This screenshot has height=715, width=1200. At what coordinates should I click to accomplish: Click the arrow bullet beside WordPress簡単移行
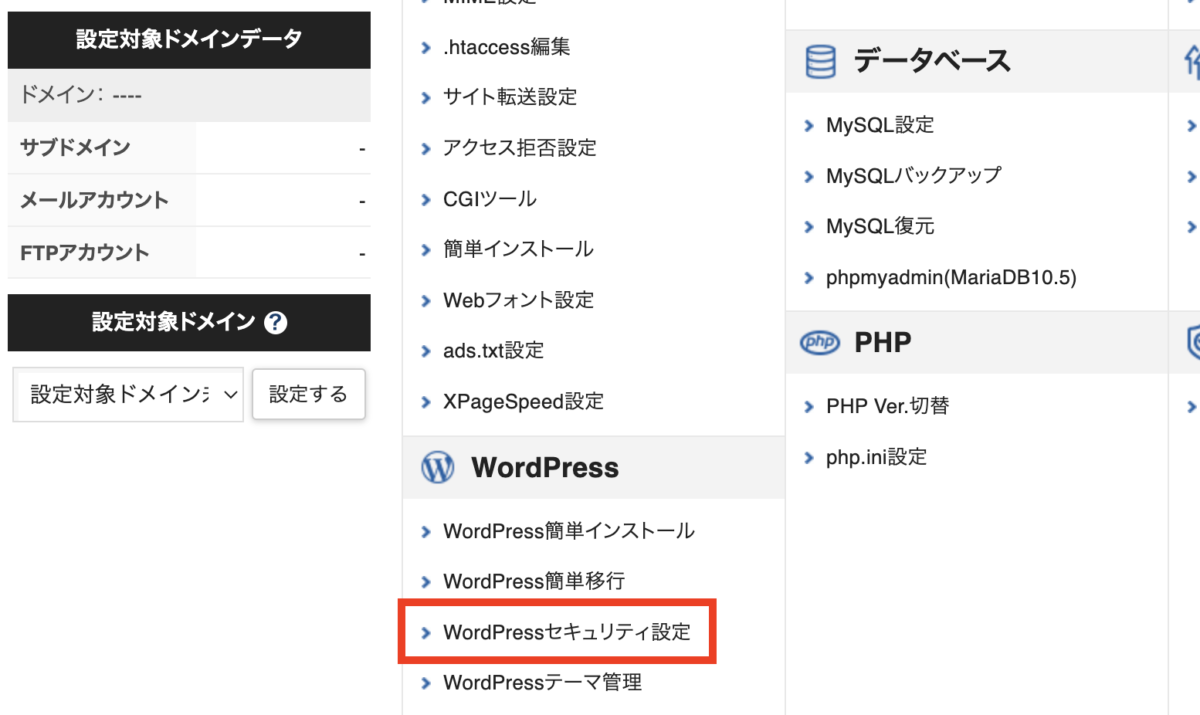(427, 582)
